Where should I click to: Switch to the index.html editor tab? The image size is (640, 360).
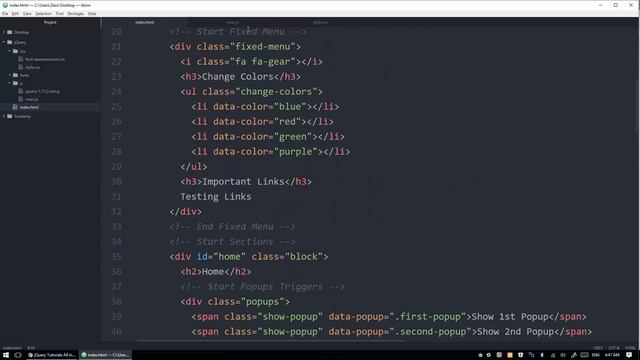coord(144,22)
